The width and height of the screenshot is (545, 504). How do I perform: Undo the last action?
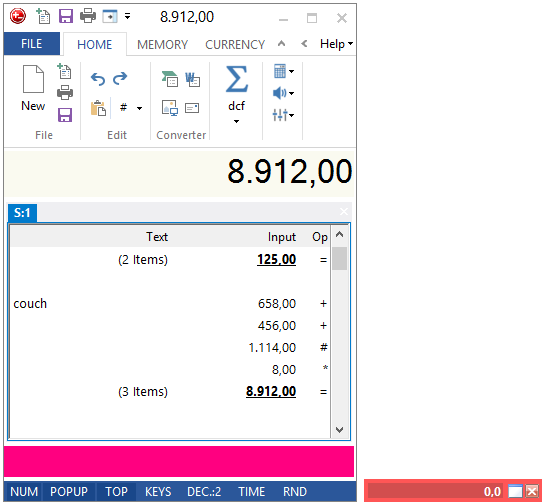[98, 79]
